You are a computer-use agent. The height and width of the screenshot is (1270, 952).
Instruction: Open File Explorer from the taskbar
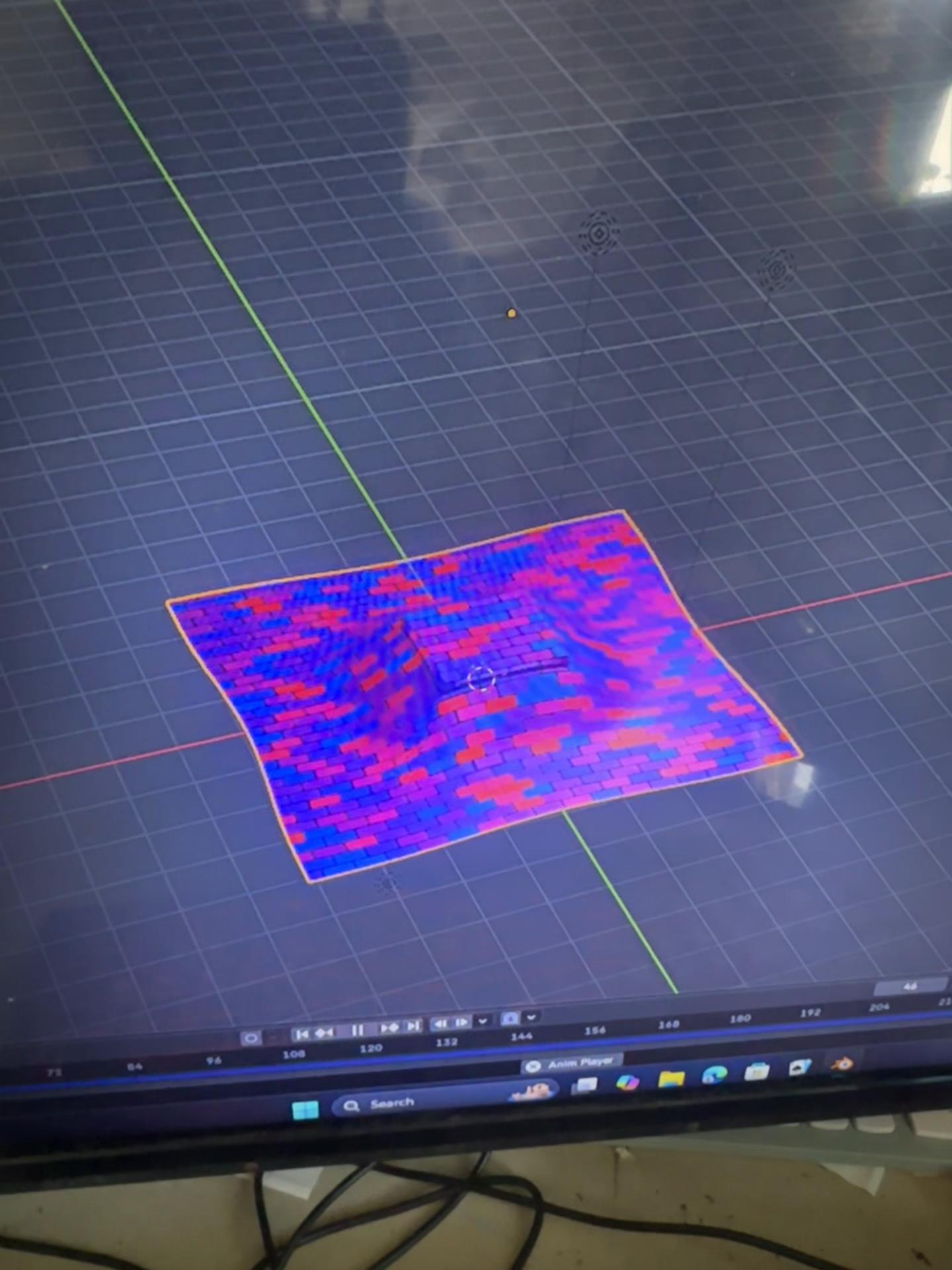click(670, 1079)
